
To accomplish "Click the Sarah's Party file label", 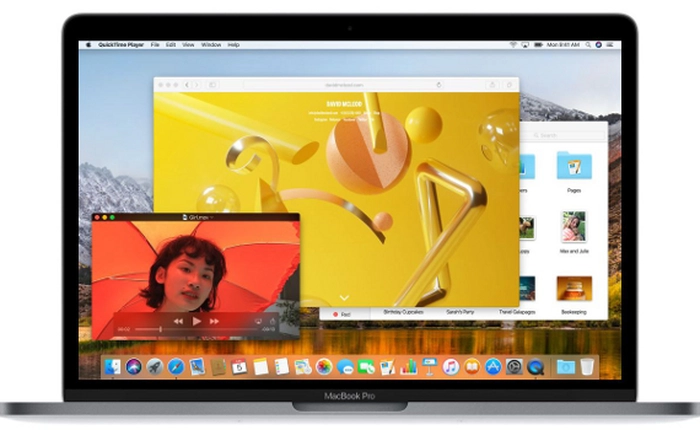I will pos(460,312).
